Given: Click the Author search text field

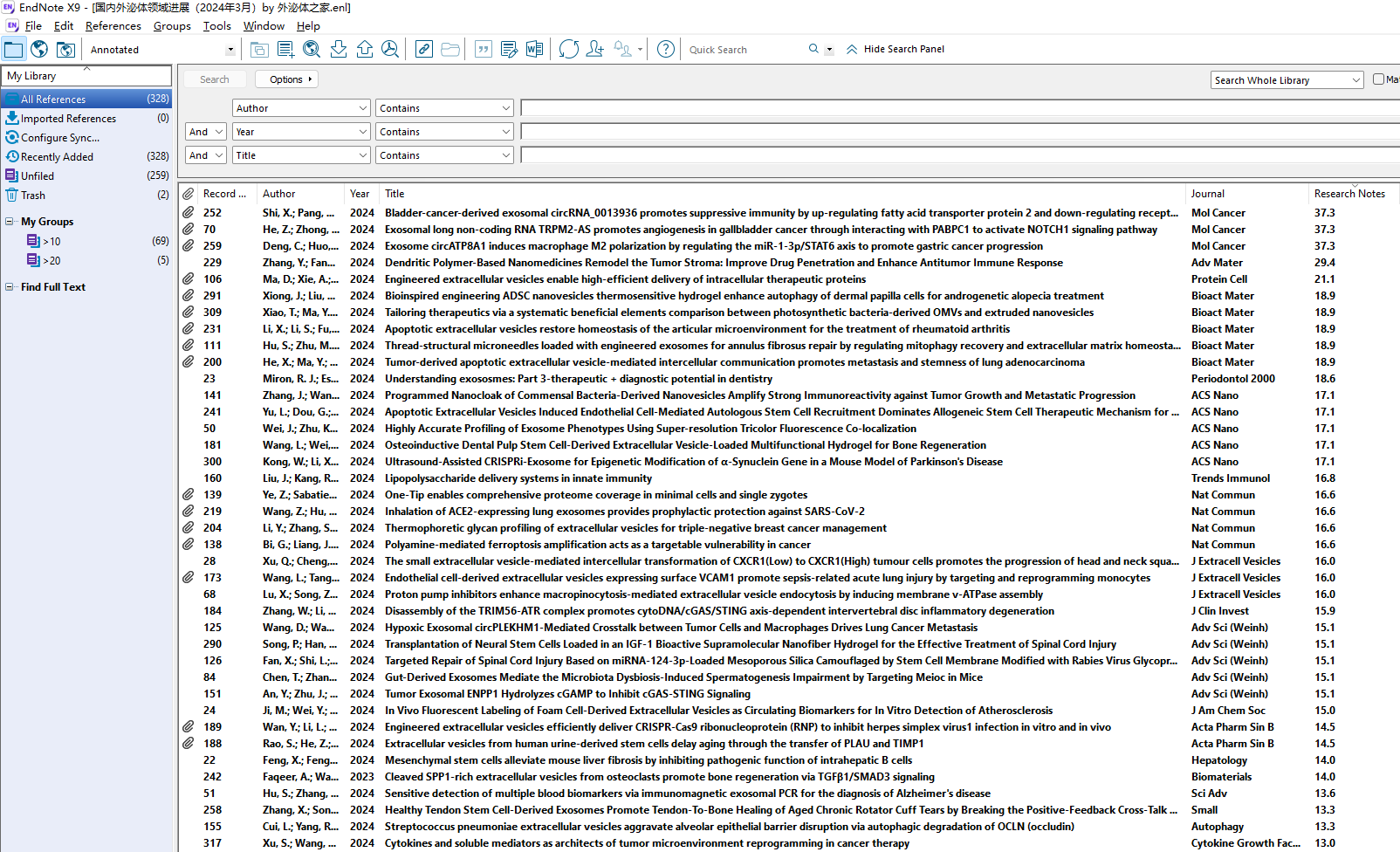Looking at the screenshot, I should [x=960, y=108].
